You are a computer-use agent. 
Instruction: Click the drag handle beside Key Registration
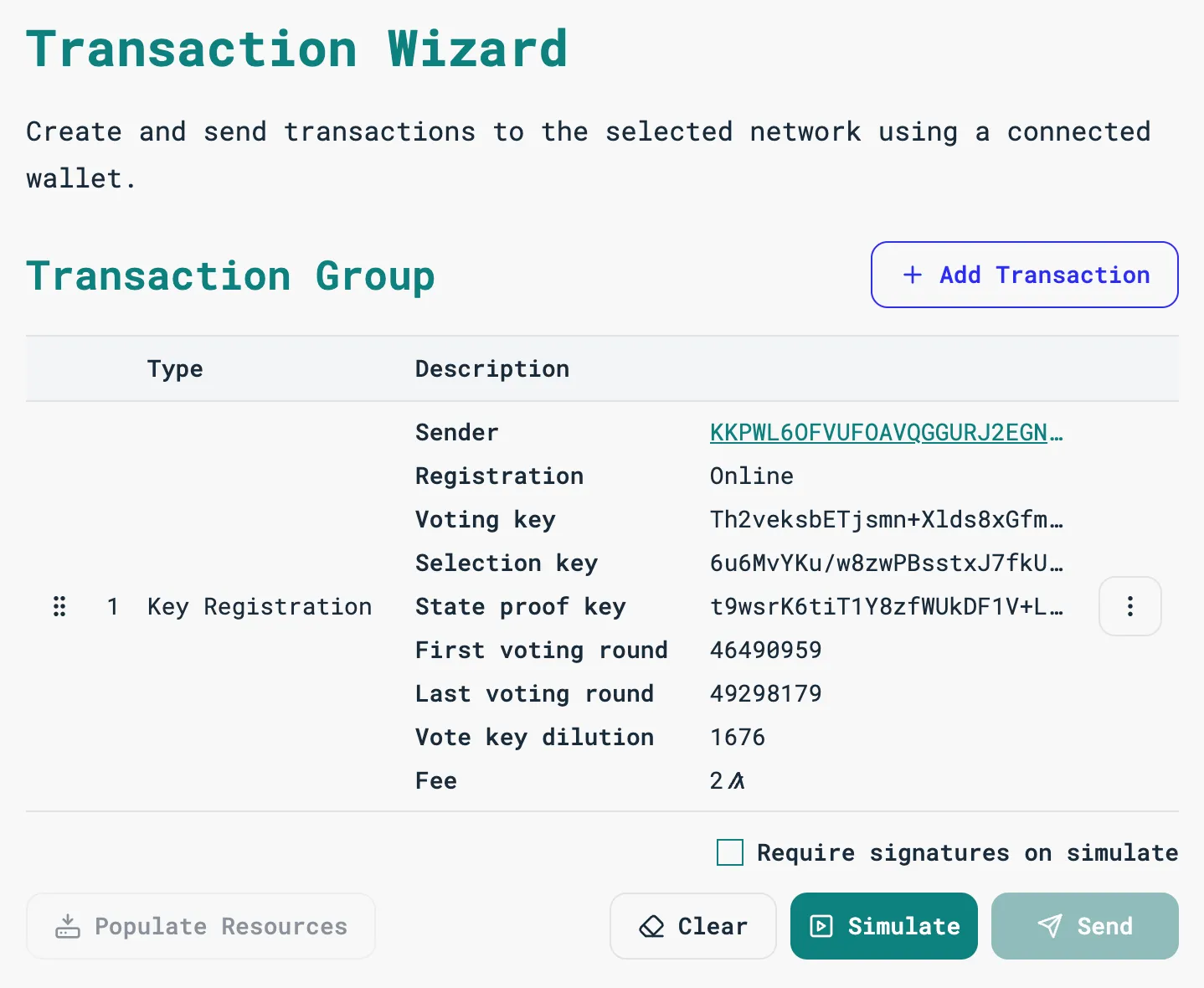tap(59, 606)
